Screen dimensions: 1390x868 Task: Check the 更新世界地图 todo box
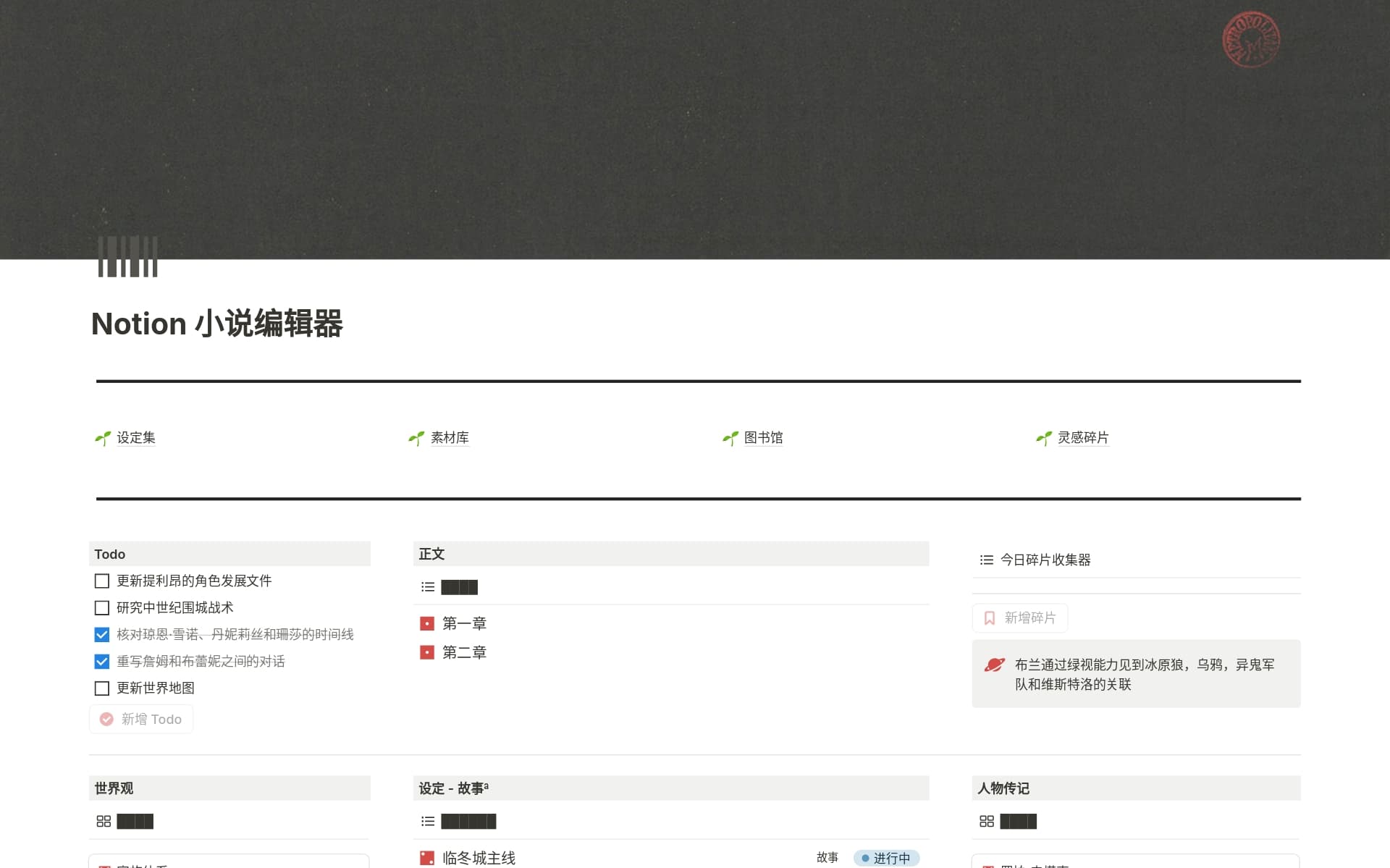pos(102,688)
